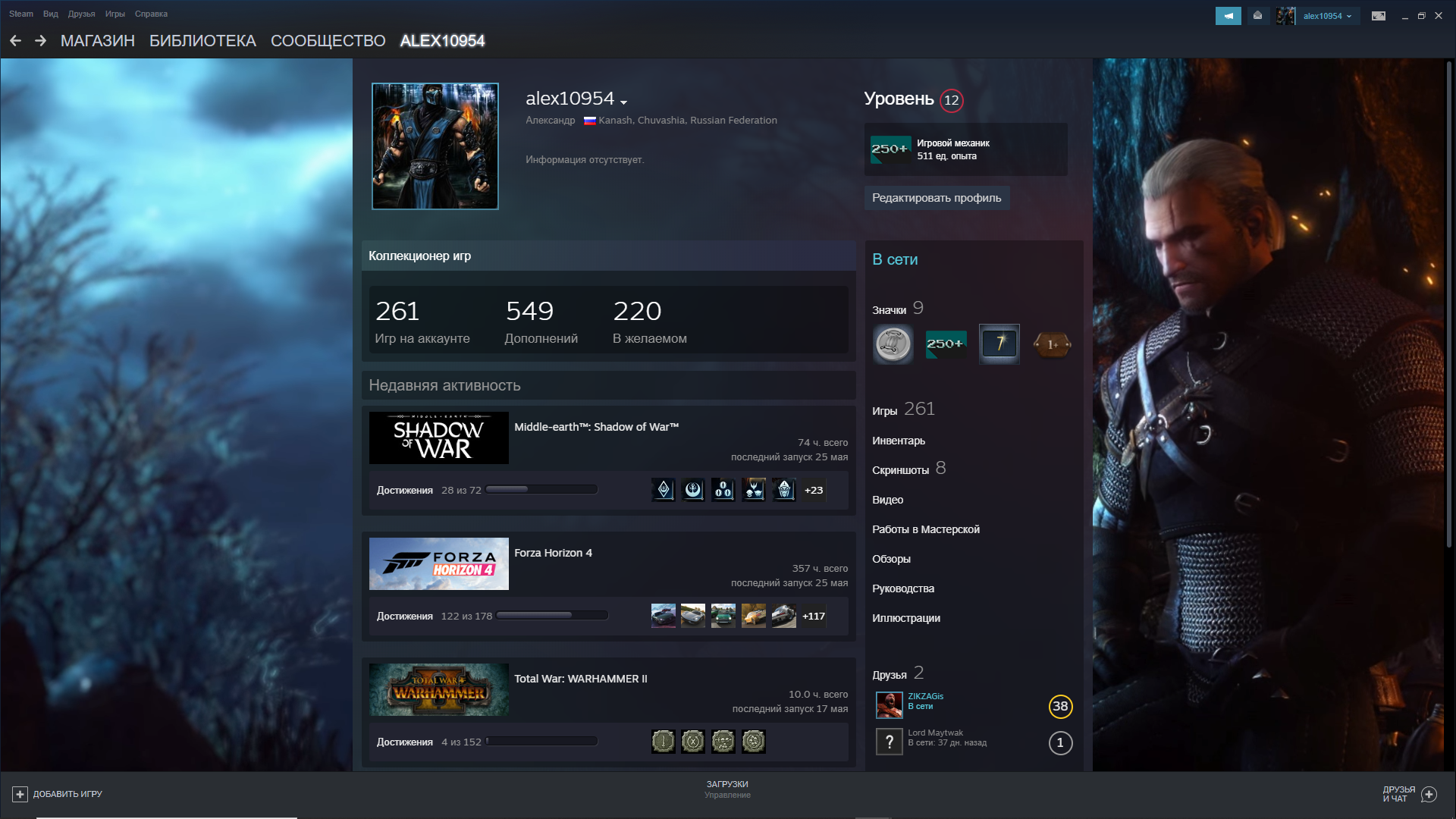Open the last Total War achievement icon
This screenshot has height=819, width=1456.
pos(754,742)
